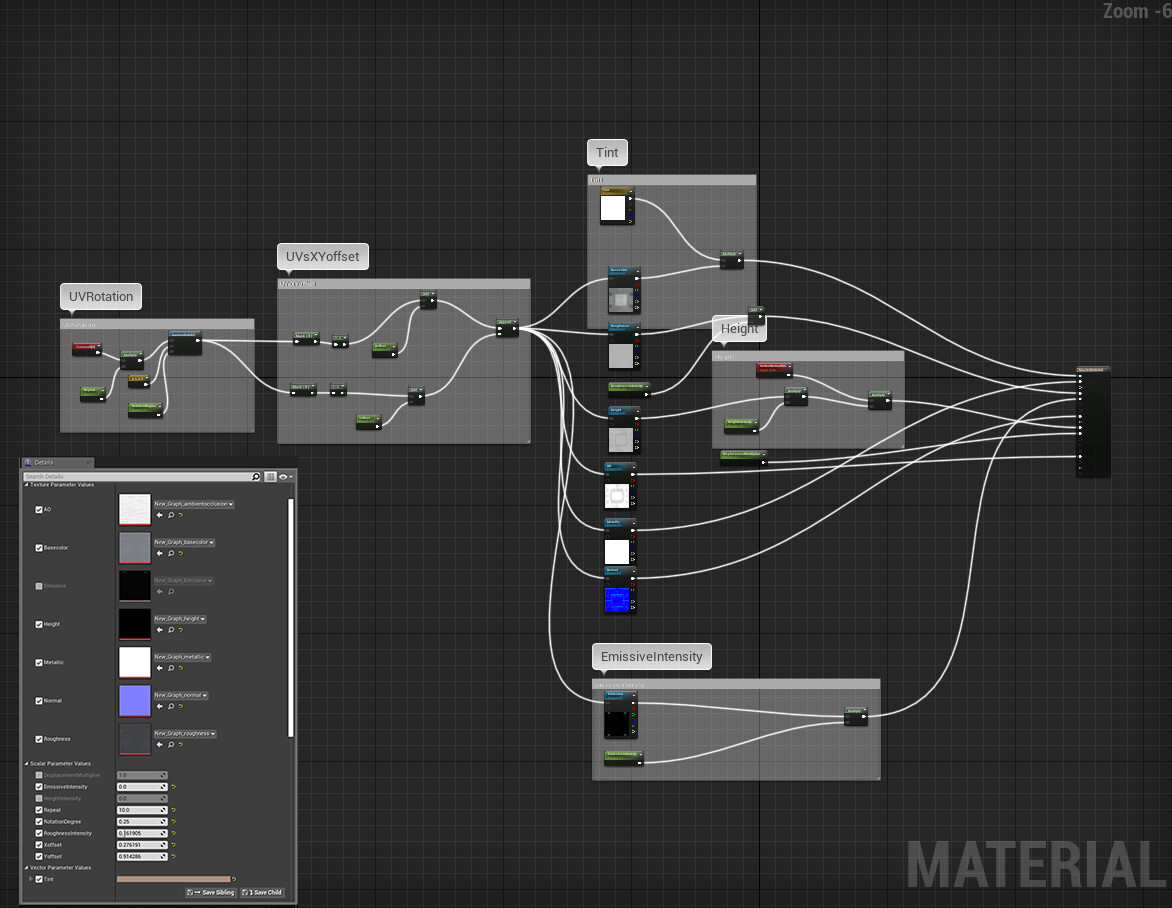Click the Search Details input field
This screenshot has height=908, width=1172.
[137, 476]
